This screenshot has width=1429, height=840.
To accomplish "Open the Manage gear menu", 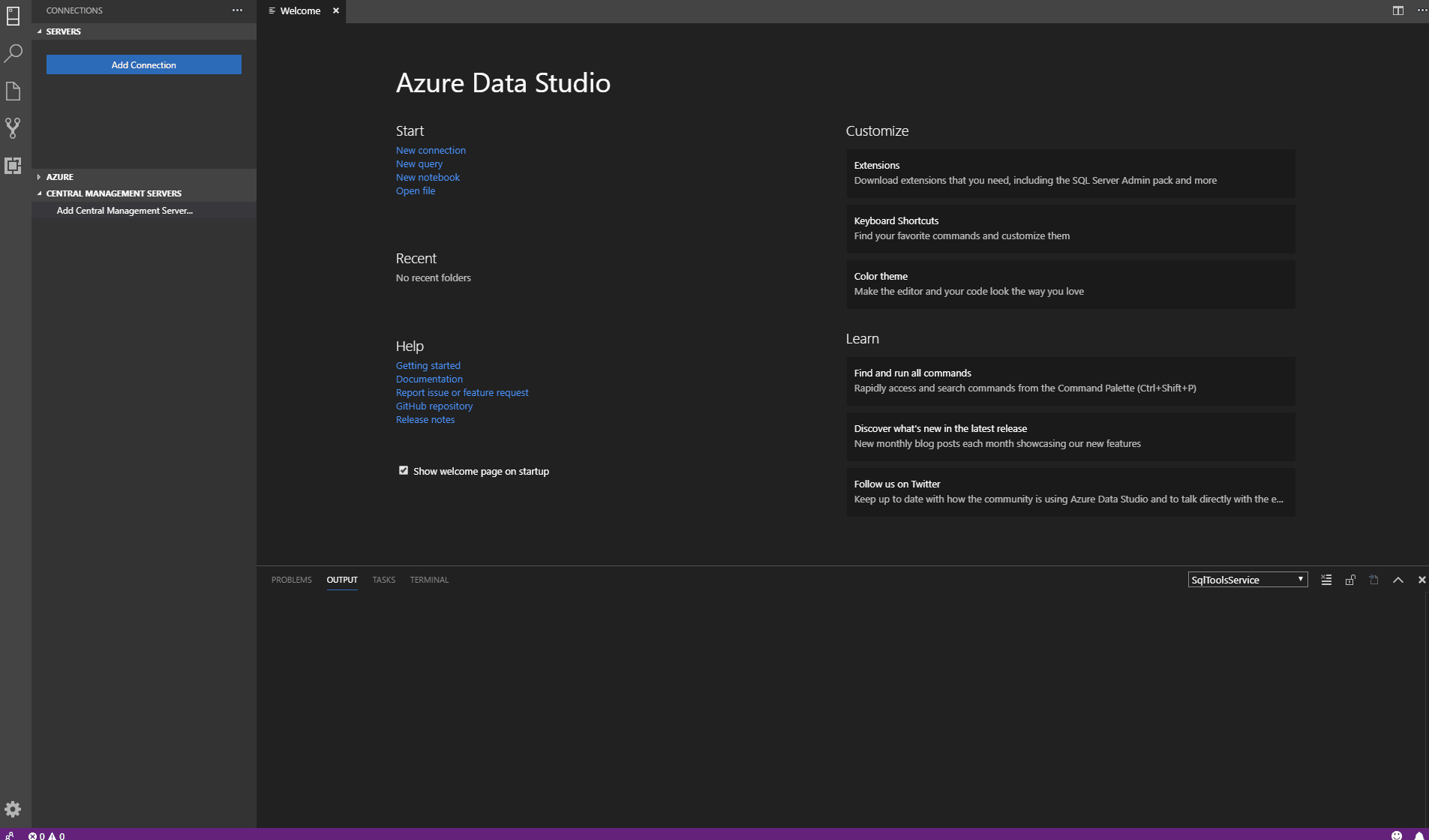I will pos(12,808).
